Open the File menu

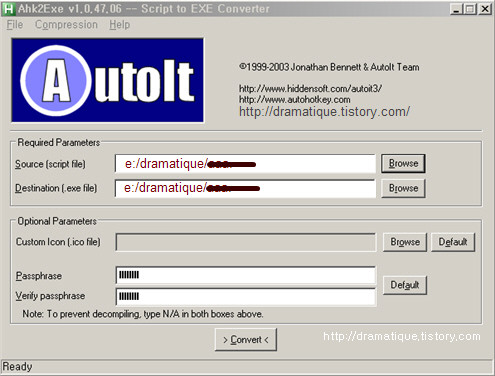pyautogui.click(x=15, y=25)
